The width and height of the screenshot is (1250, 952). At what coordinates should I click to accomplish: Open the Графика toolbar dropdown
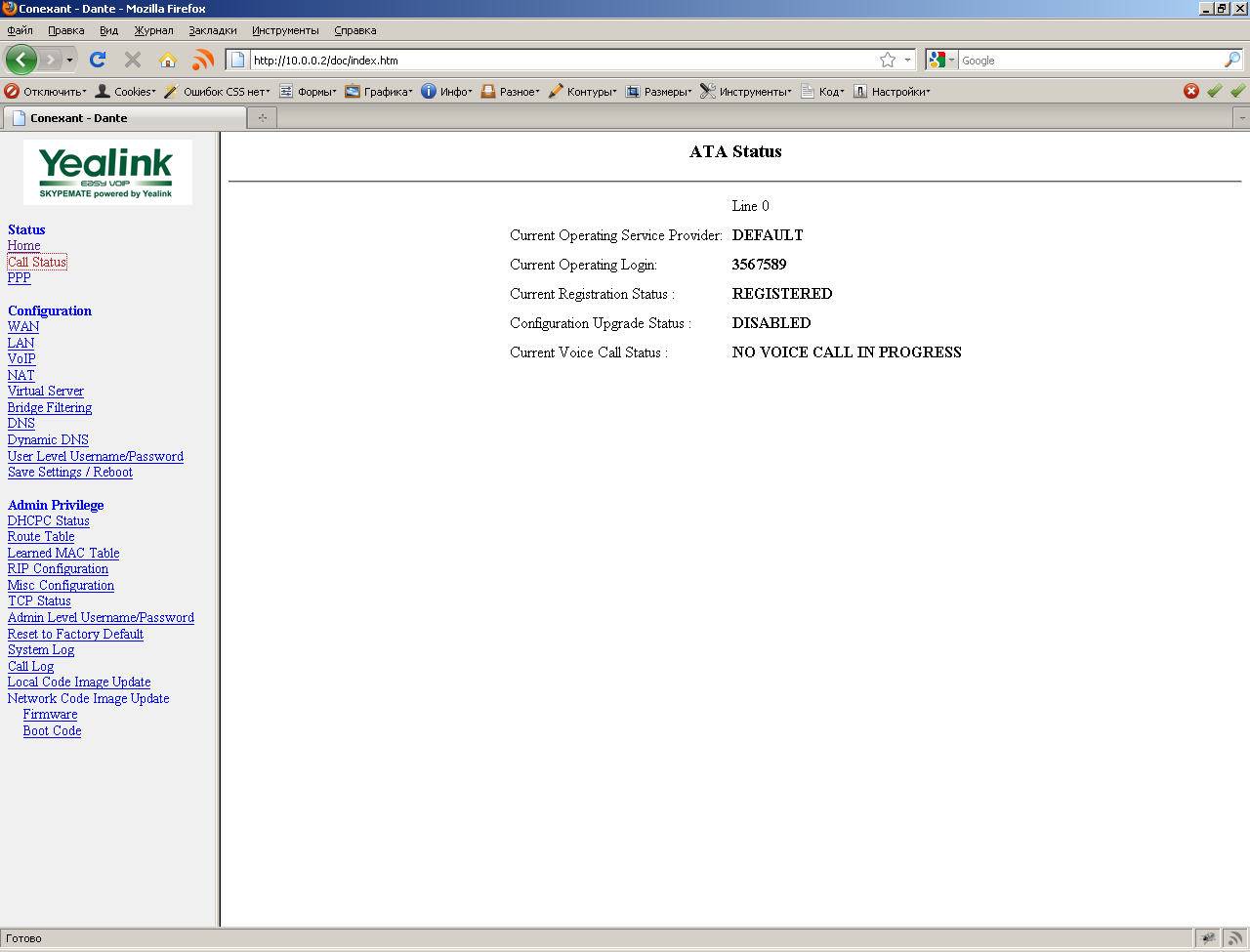(379, 91)
